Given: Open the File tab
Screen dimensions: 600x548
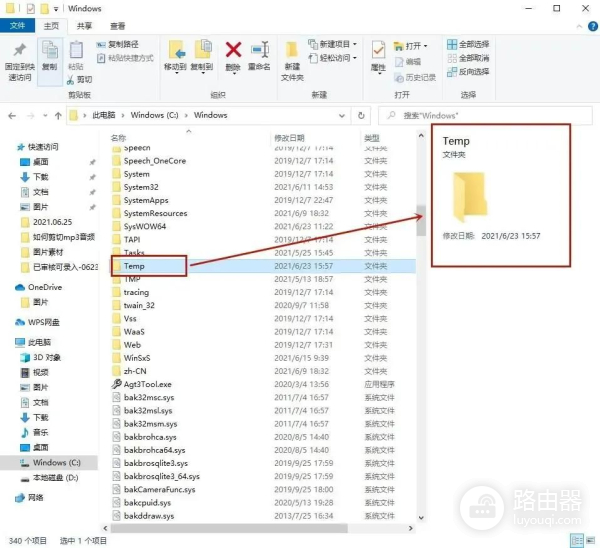Looking at the screenshot, I should [x=18, y=26].
